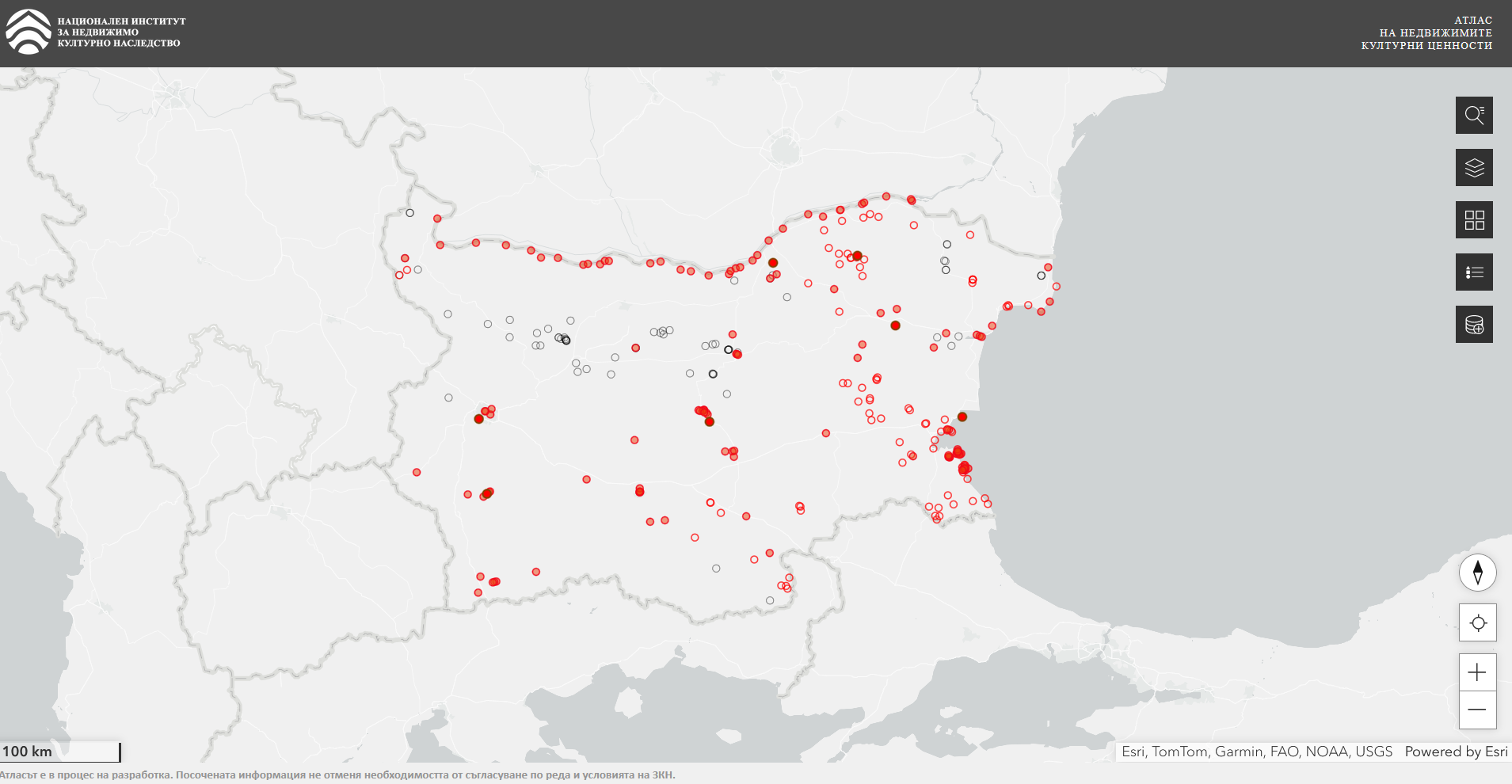Zoom out with the minus button
This screenshot has width=1512, height=784.
coord(1478,710)
